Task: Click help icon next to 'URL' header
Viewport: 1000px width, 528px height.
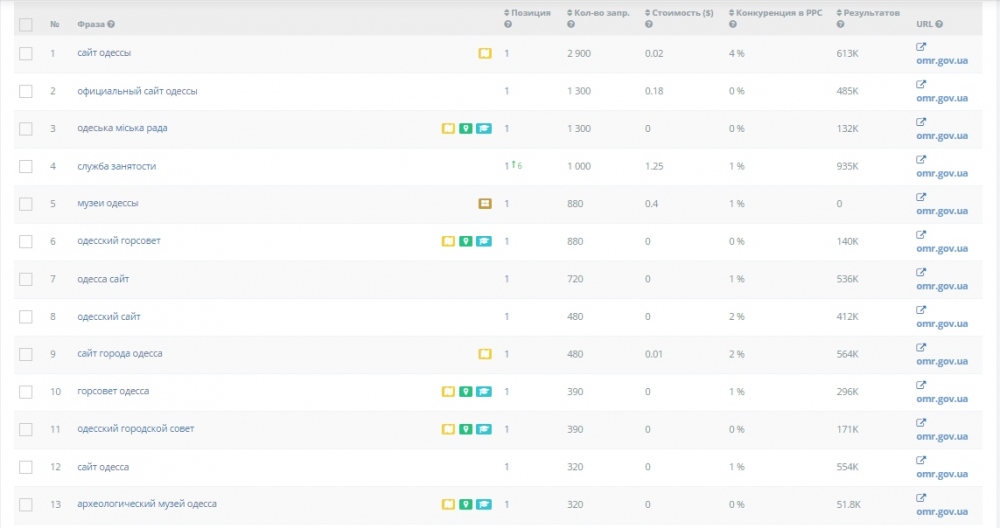Action: pos(939,24)
